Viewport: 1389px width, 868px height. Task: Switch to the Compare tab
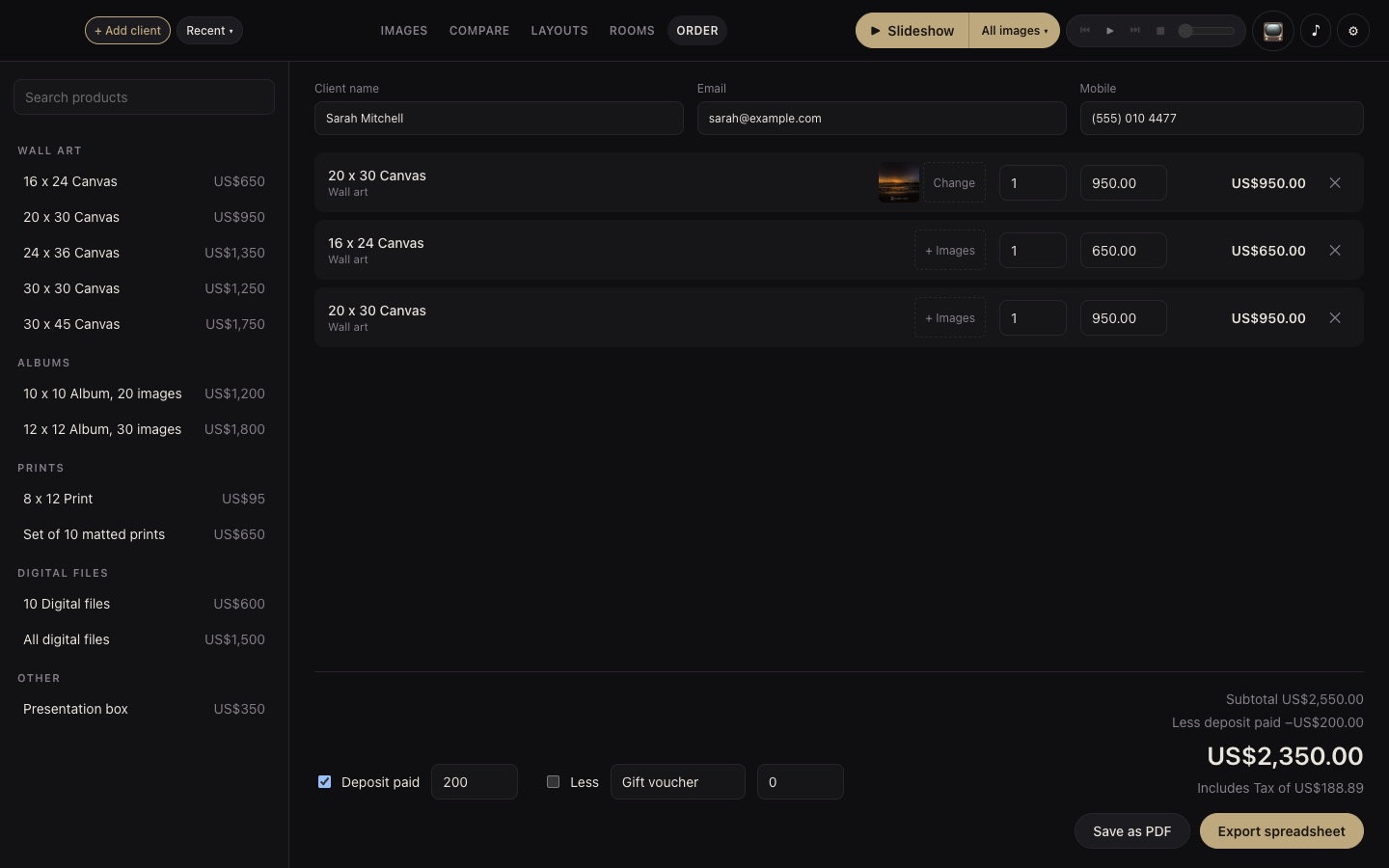[479, 31]
